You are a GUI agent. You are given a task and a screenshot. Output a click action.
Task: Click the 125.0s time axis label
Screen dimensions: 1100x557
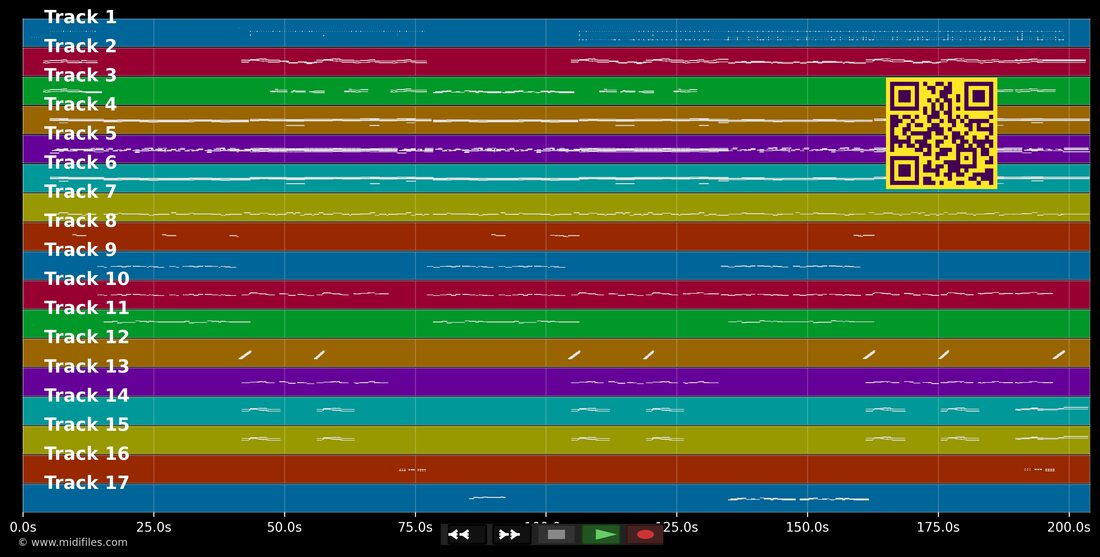[x=676, y=526]
